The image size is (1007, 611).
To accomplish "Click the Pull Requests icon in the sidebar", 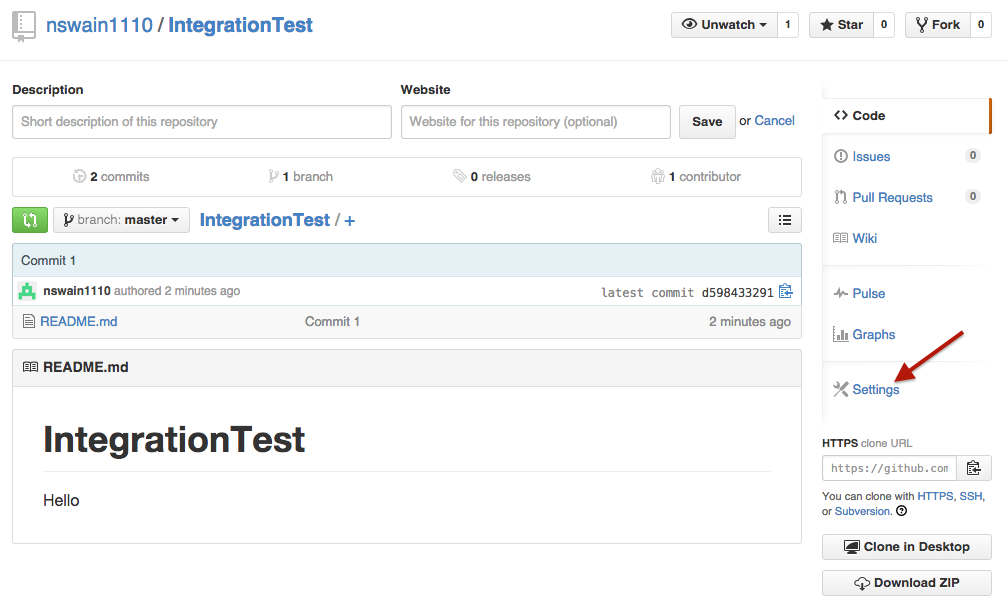I will (841, 197).
